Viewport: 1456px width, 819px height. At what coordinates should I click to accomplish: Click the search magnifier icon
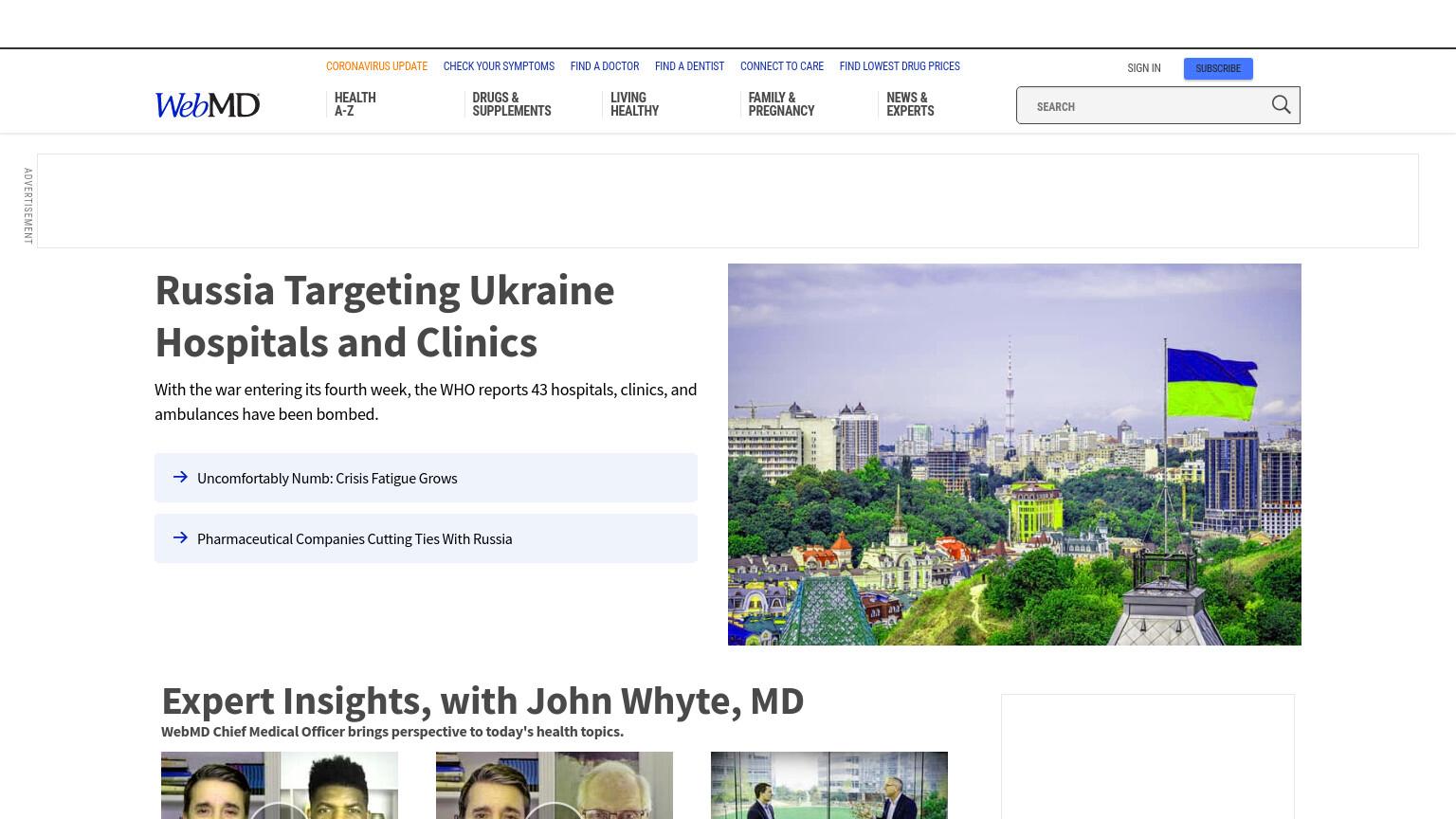coord(1281,105)
